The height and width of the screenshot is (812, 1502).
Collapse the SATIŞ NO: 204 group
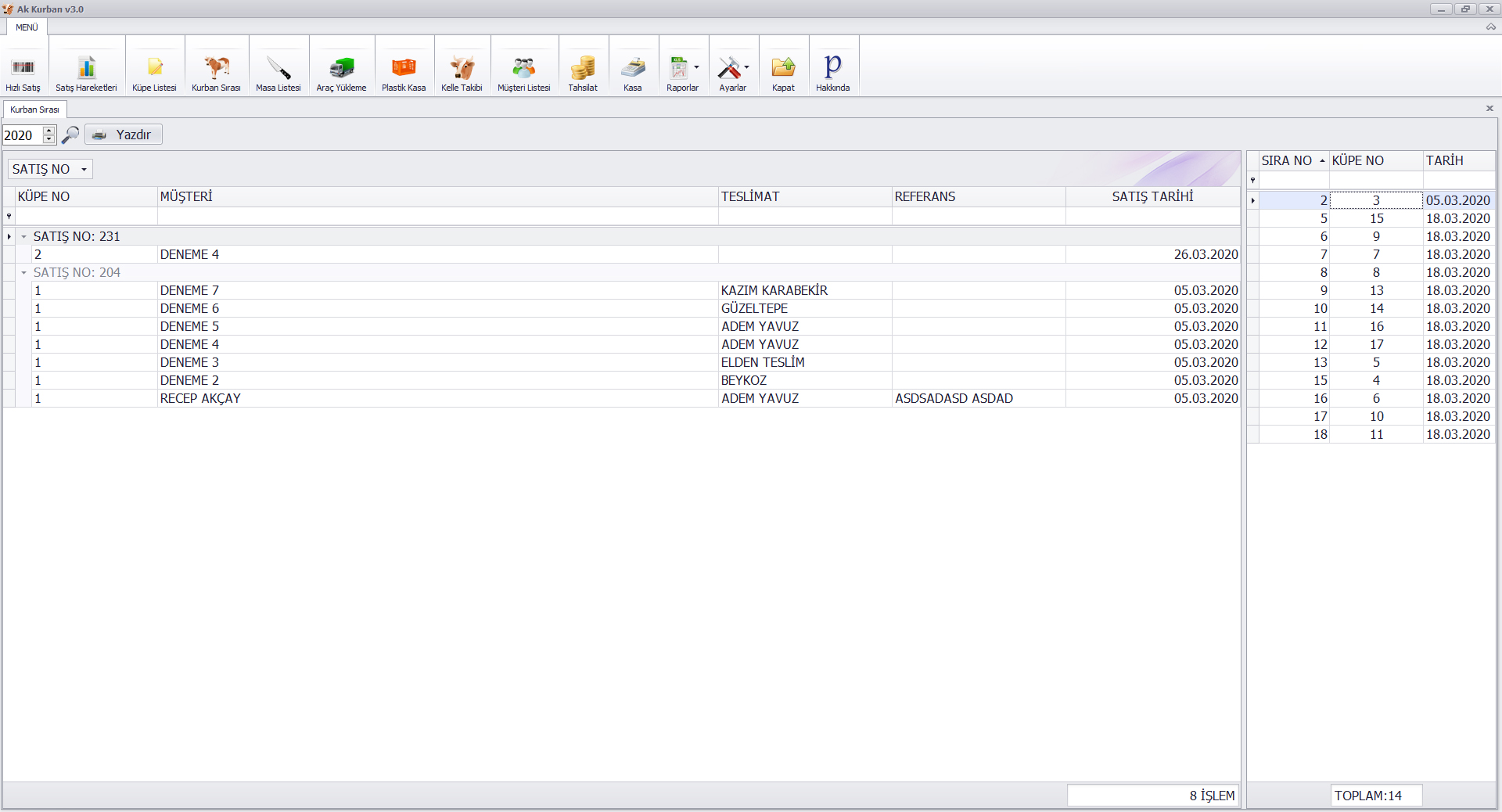point(23,272)
